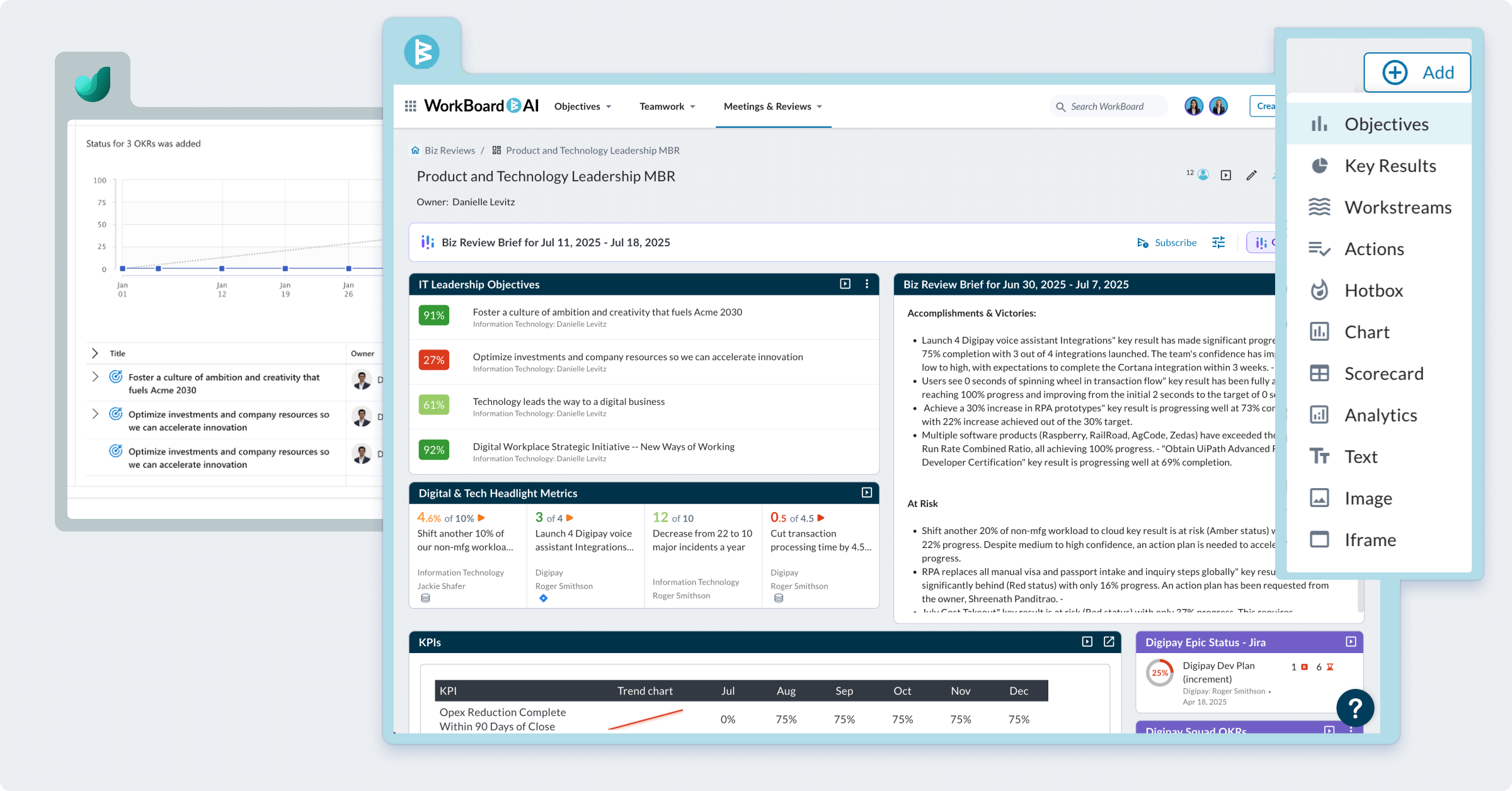Select Chart in Add menu
Viewport: 1512px width, 791px height.
click(1379, 332)
